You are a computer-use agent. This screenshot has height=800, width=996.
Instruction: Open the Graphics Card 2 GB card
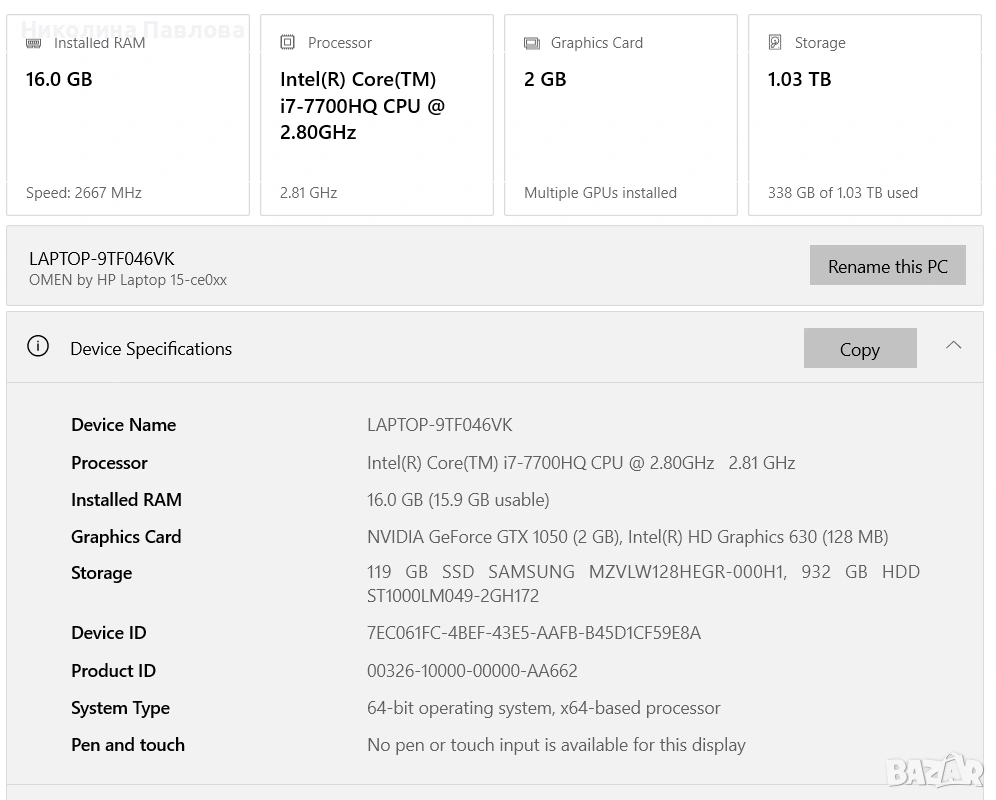pos(620,115)
